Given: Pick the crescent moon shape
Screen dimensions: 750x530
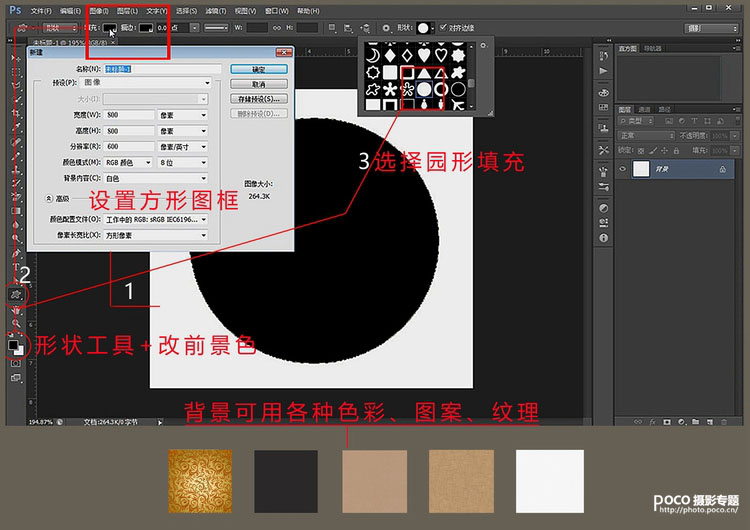Looking at the screenshot, I should point(373,55).
